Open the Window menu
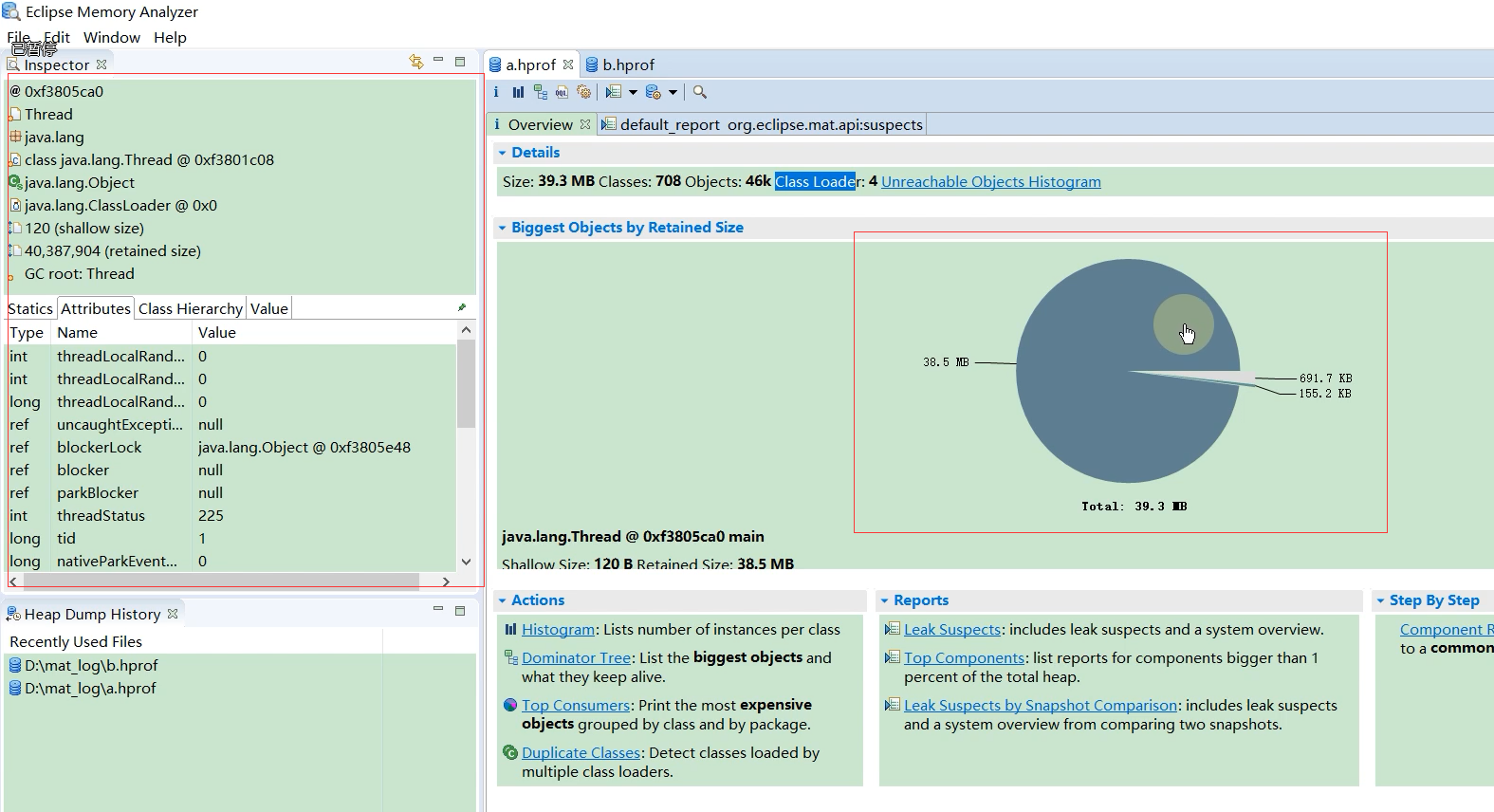 112,37
